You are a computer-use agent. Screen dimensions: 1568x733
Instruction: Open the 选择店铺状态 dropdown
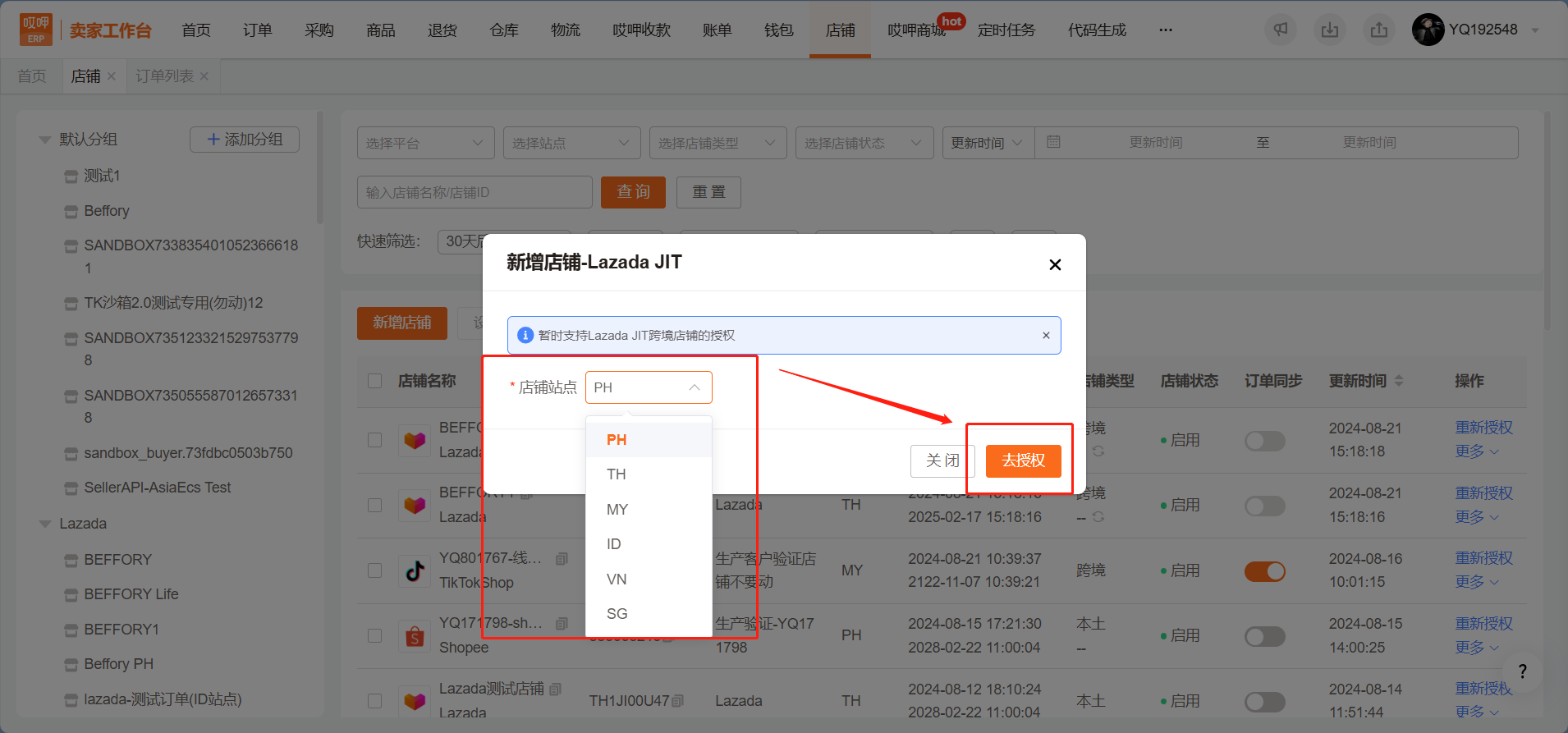tap(864, 143)
